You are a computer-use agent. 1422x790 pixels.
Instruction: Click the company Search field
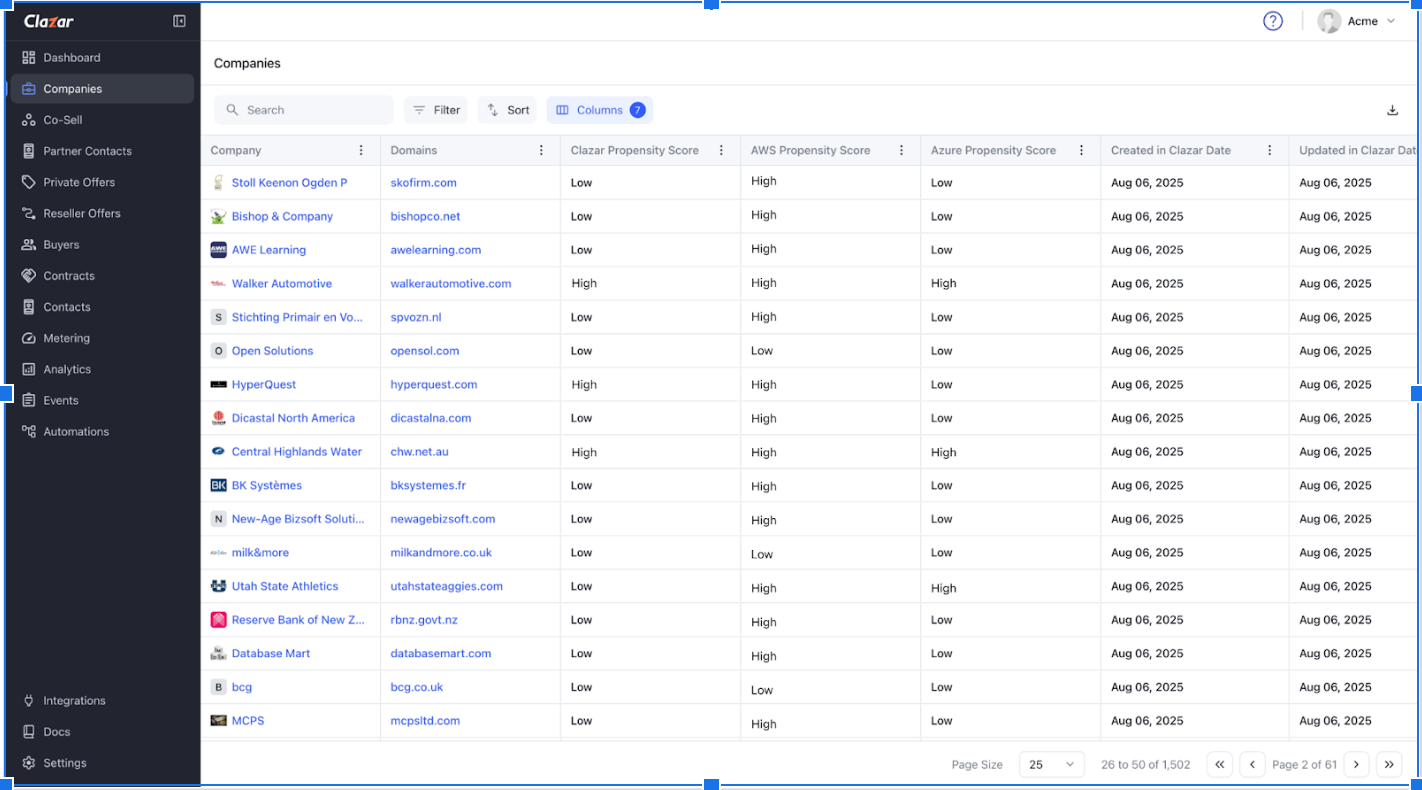click(x=304, y=110)
